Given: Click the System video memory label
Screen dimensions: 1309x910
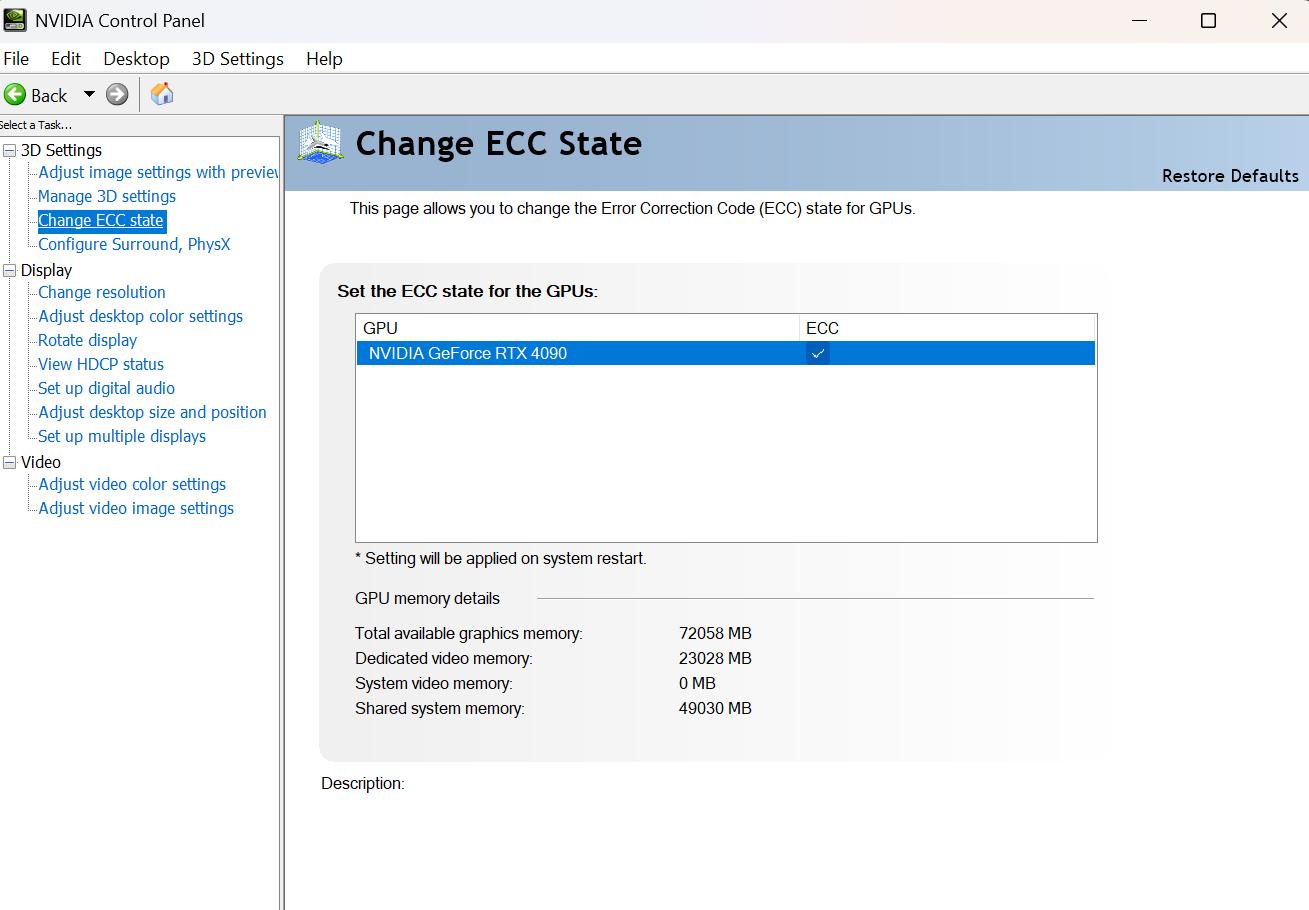Looking at the screenshot, I should click(434, 684).
